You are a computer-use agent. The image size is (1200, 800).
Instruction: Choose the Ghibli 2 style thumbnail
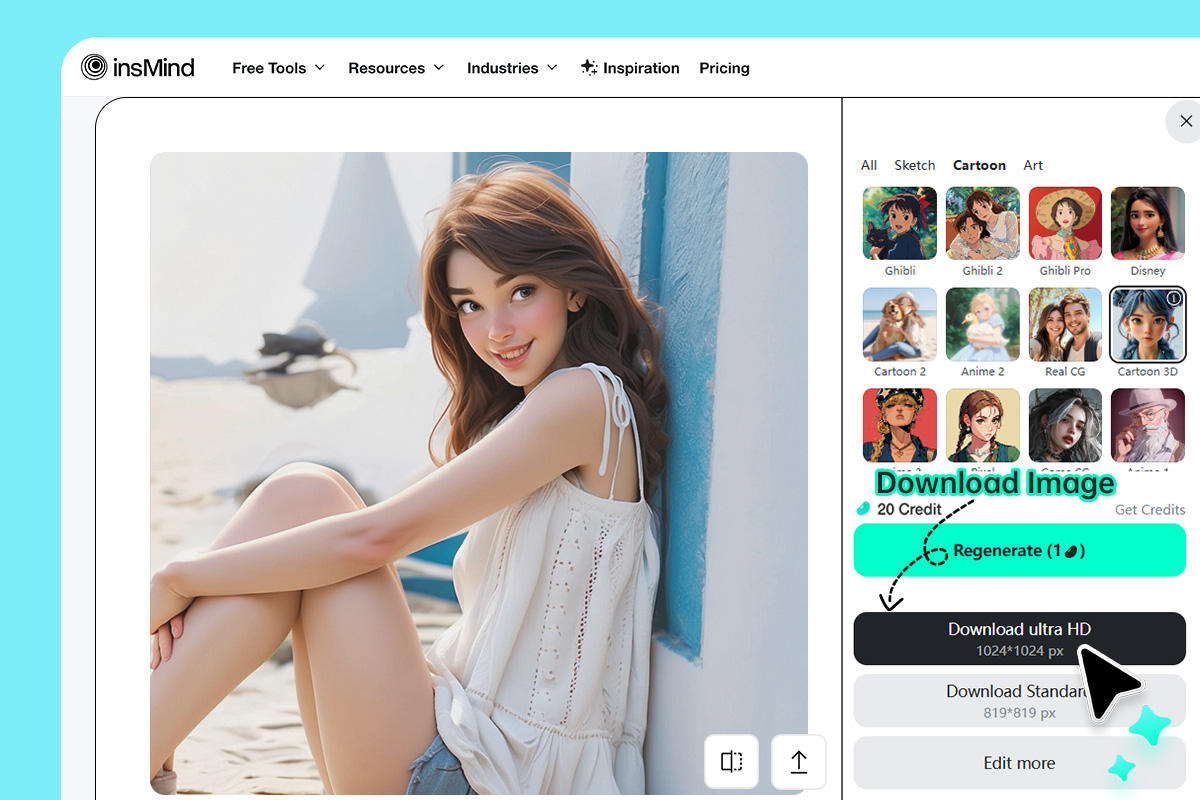tap(983, 223)
